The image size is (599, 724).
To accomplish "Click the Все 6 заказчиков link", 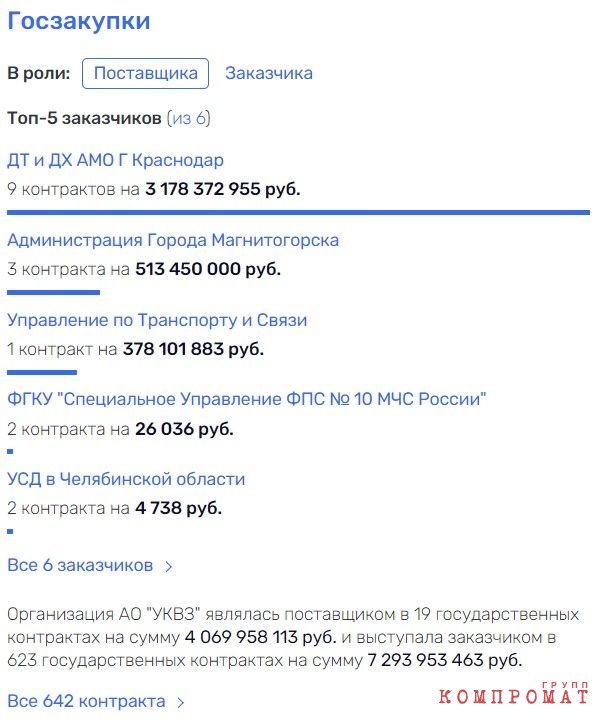I will pos(80,565).
